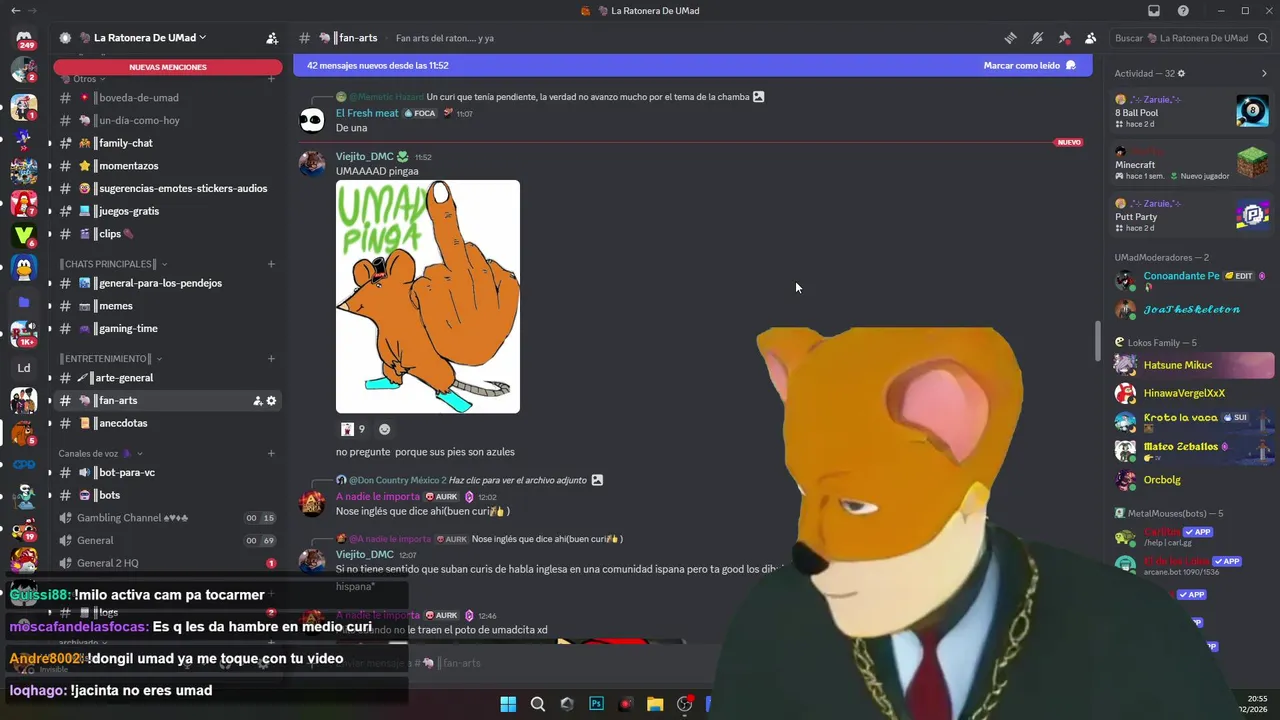Open Discord direct messages home icon
The height and width of the screenshot is (720, 1280).
click(x=24, y=38)
